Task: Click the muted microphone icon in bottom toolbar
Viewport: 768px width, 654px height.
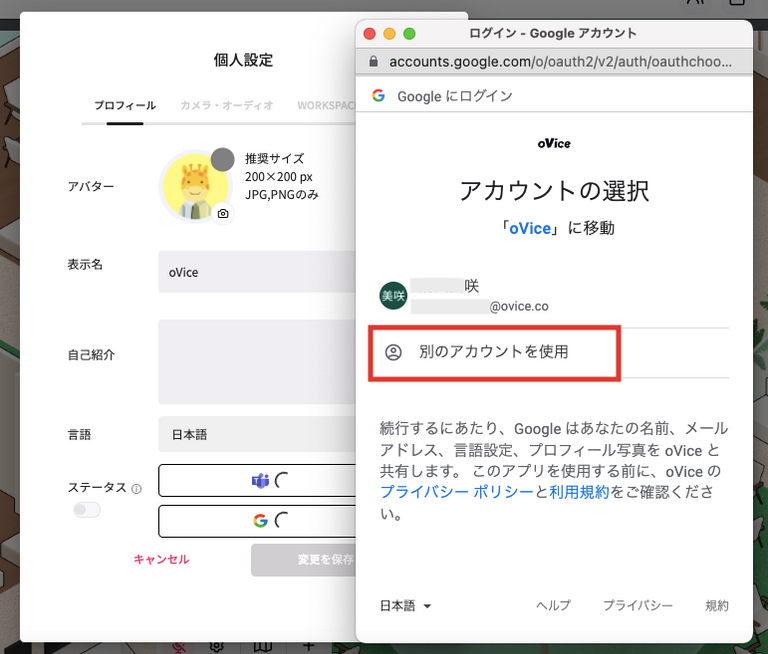Action: pyautogui.click(x=179, y=648)
